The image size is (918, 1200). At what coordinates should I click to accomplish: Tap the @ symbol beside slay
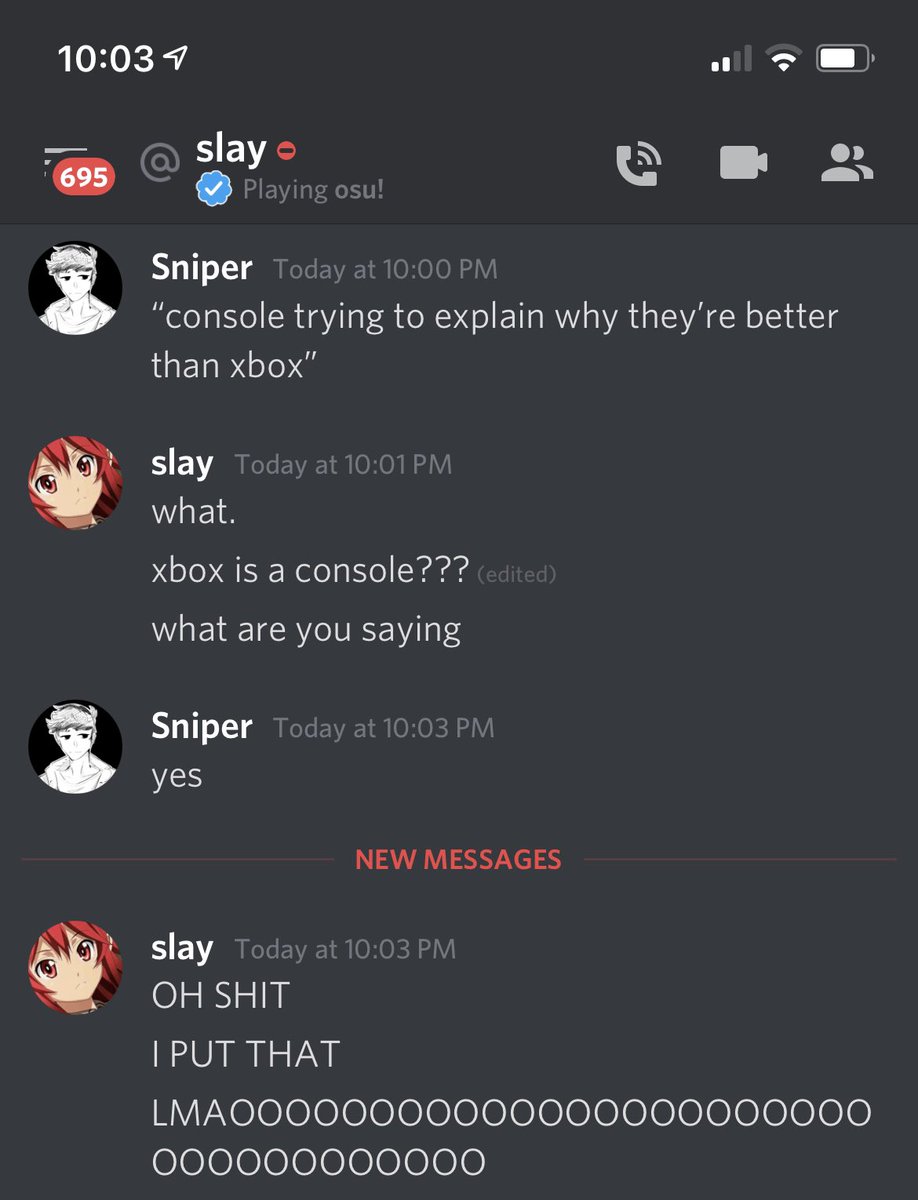(x=159, y=162)
